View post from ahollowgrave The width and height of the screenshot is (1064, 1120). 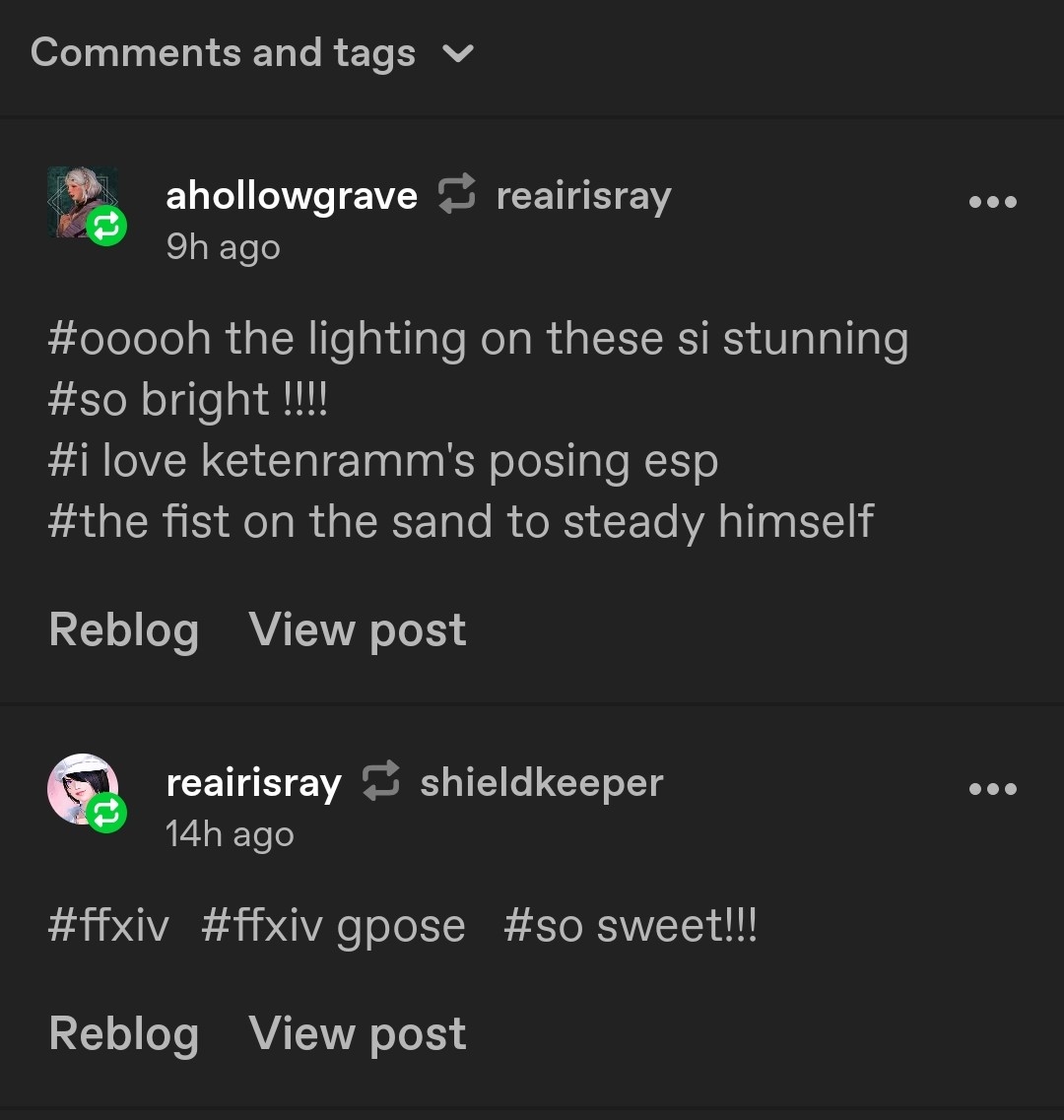point(358,629)
